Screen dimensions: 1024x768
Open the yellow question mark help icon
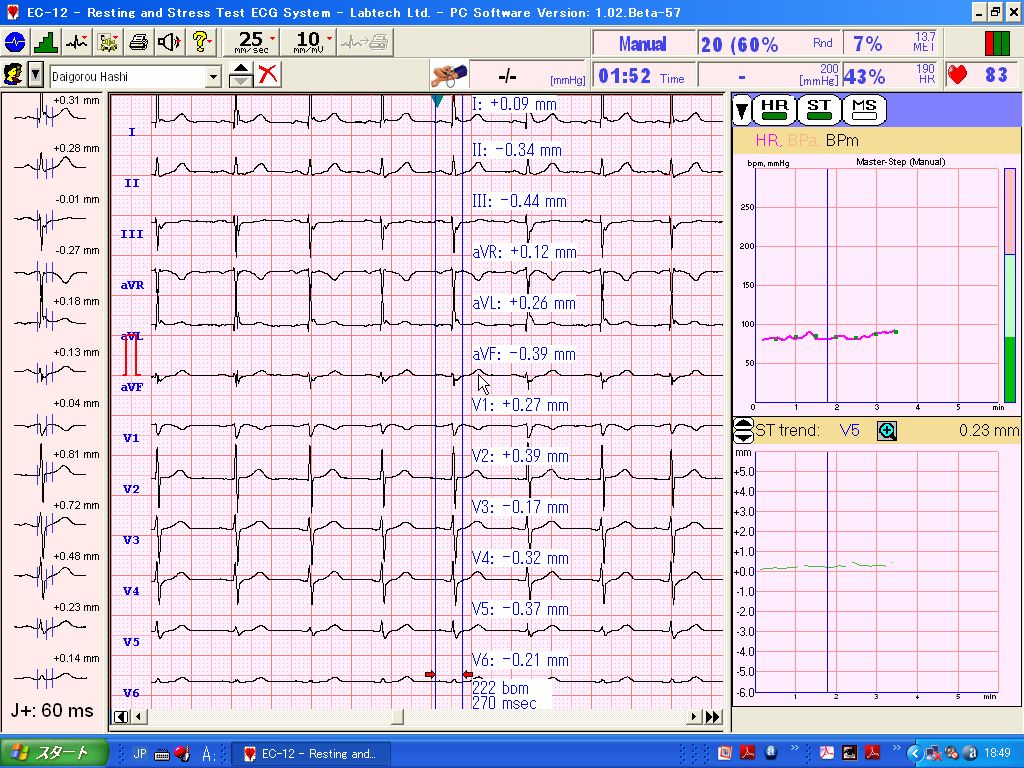coord(201,42)
